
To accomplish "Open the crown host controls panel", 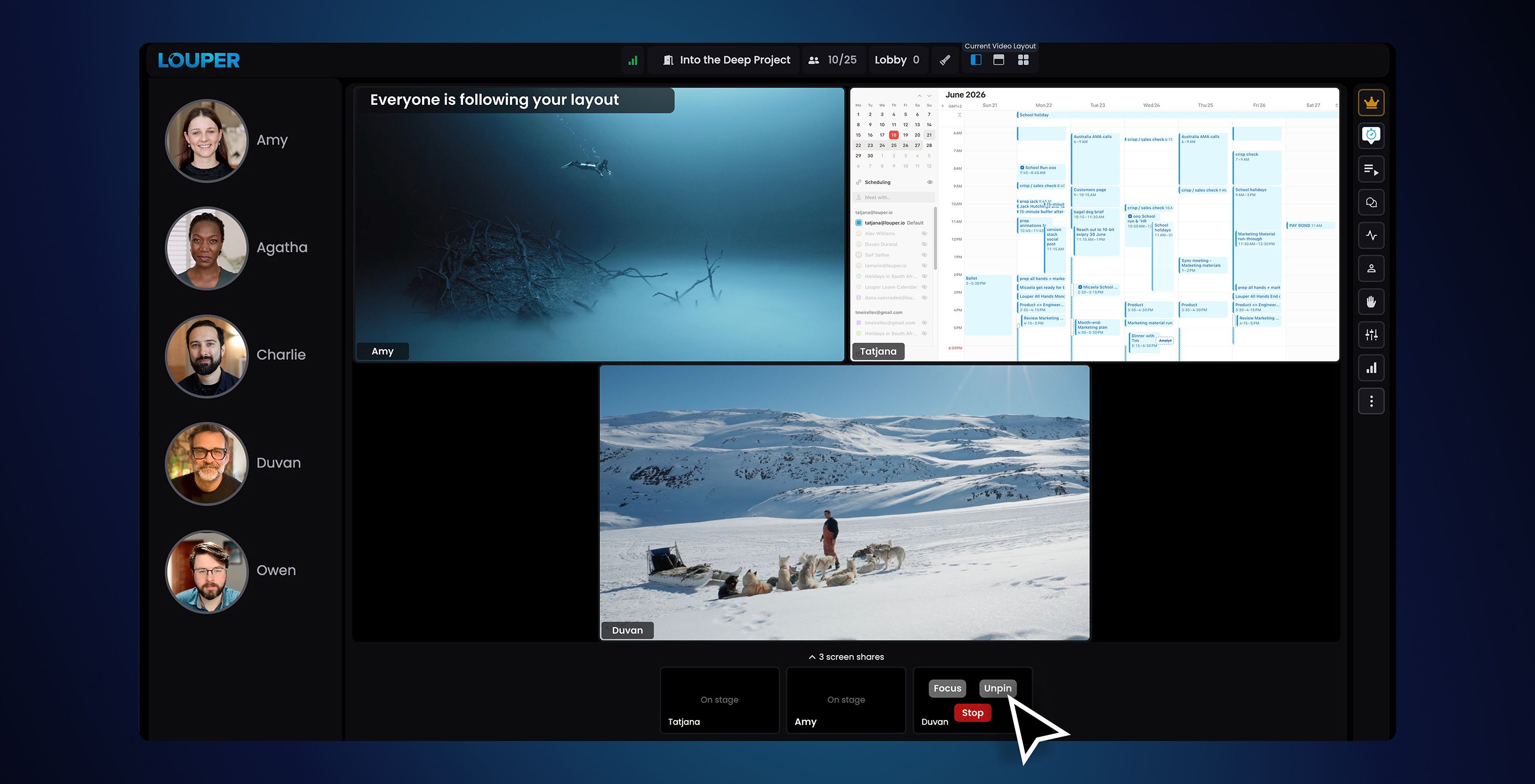I will 1371,102.
